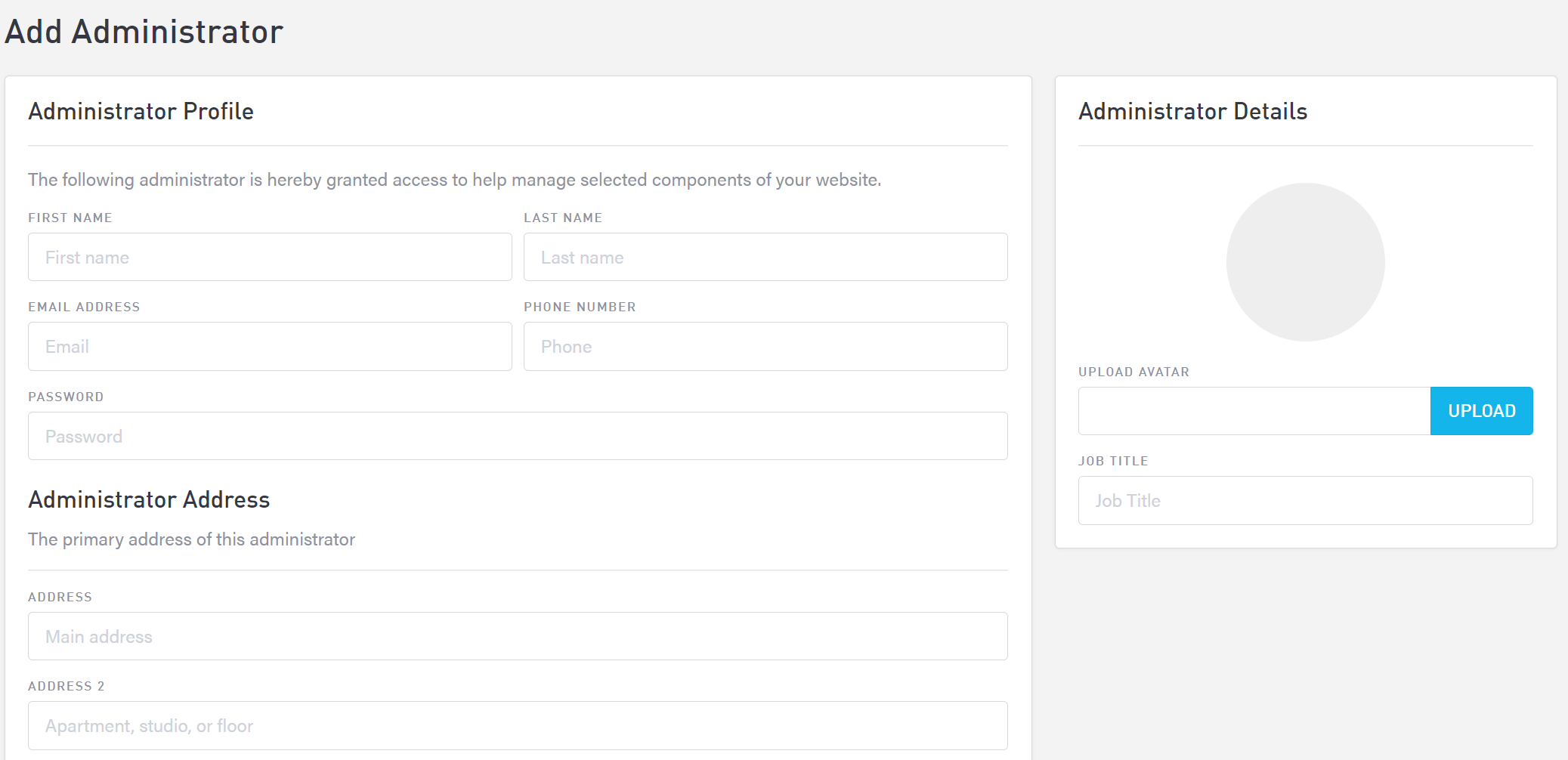Screen dimensions: 1568x760
Task: Select the Email address input
Action: 270,347
